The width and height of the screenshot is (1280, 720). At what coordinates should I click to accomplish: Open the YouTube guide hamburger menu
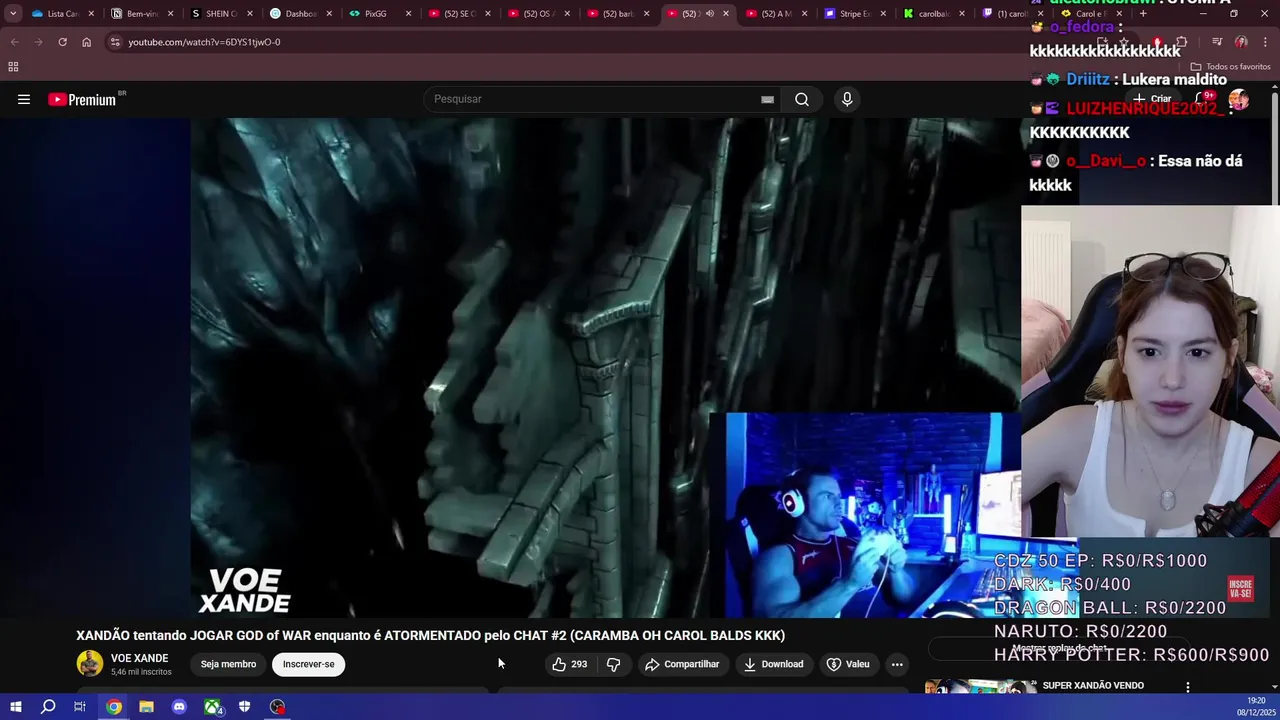pos(24,99)
